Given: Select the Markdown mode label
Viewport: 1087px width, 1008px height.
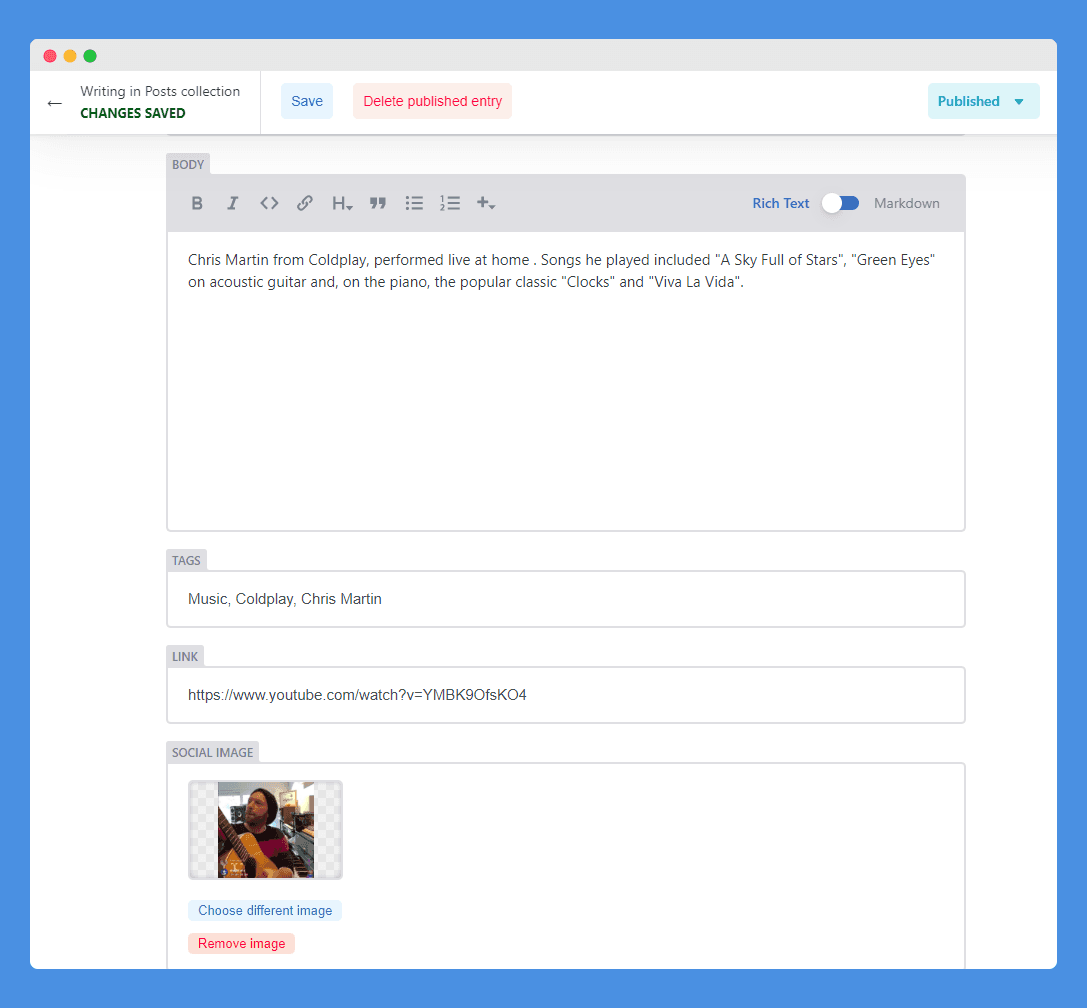Looking at the screenshot, I should click(906, 203).
